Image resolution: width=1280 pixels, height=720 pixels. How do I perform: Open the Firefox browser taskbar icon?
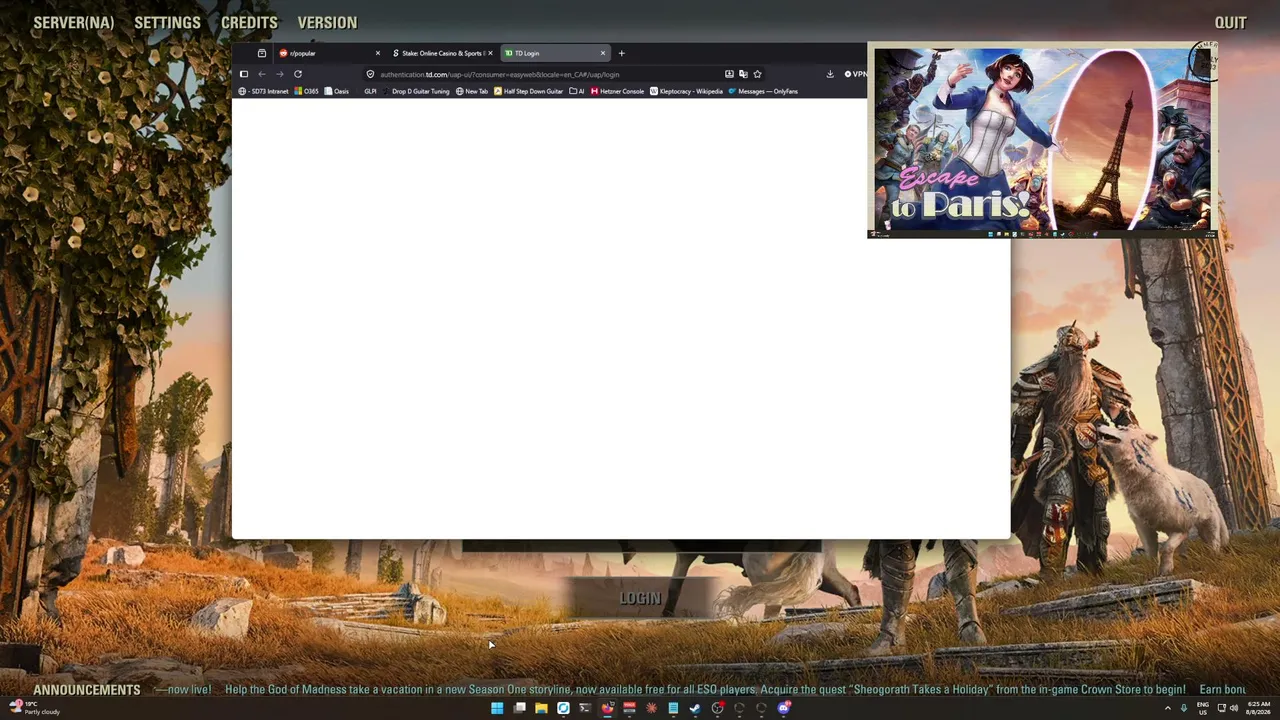607,708
